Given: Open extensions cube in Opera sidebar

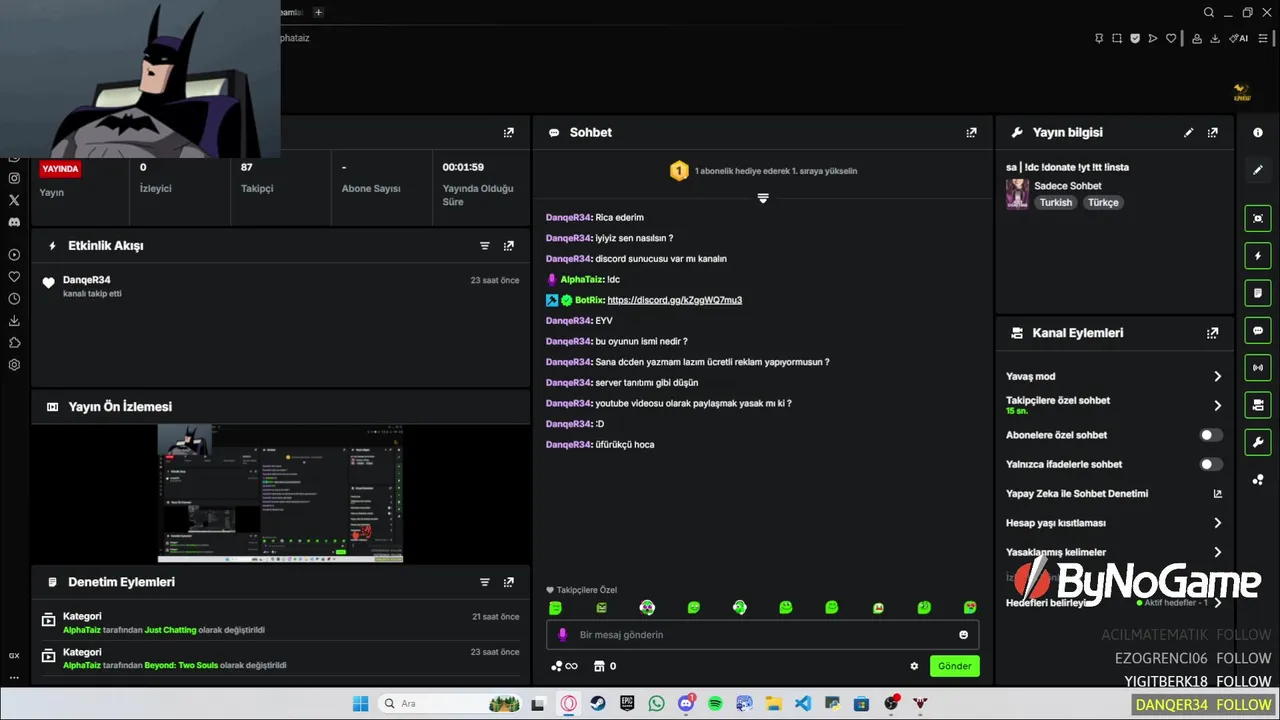Looking at the screenshot, I should point(14,343).
